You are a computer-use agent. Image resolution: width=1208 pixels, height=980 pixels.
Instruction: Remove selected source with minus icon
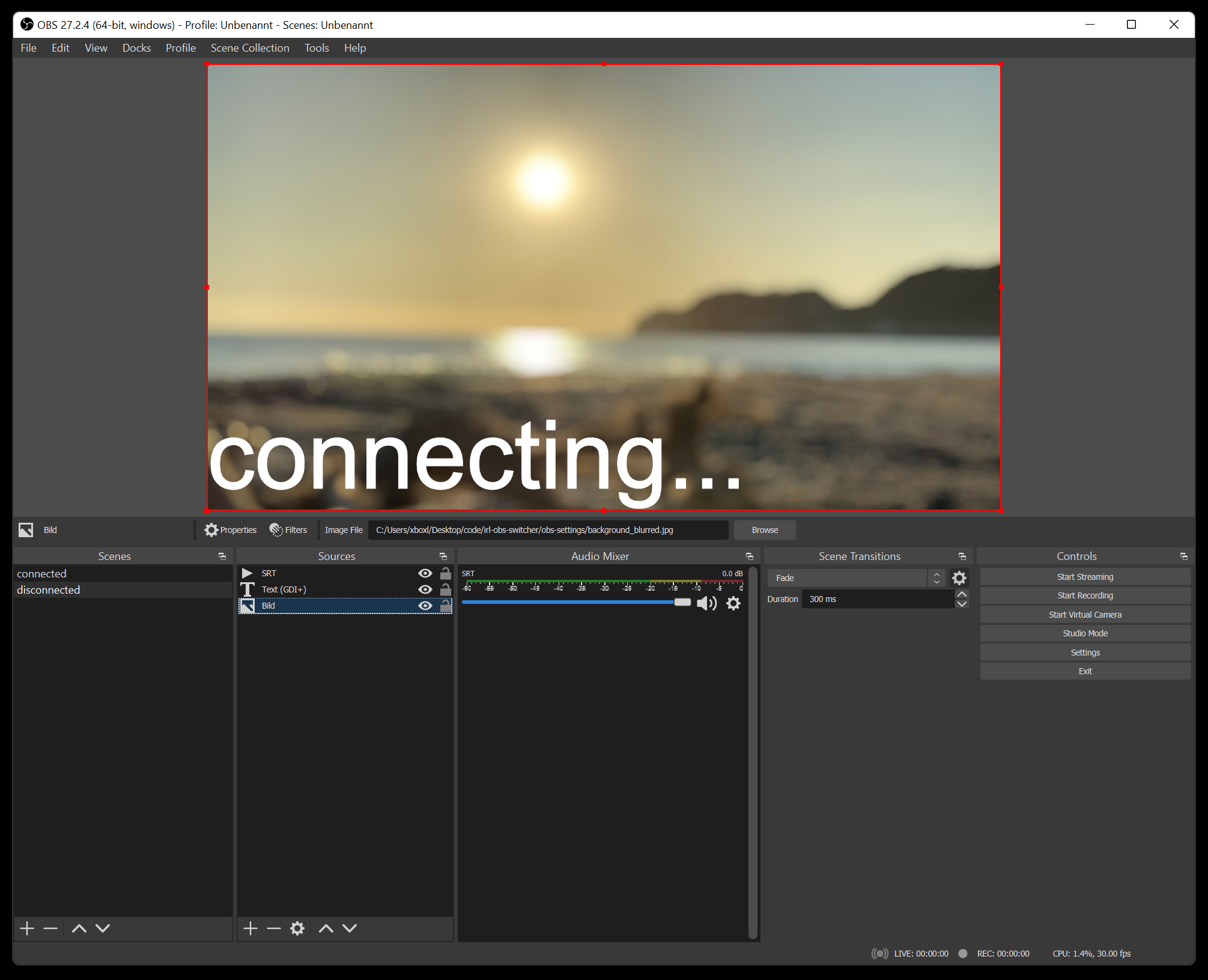click(274, 928)
